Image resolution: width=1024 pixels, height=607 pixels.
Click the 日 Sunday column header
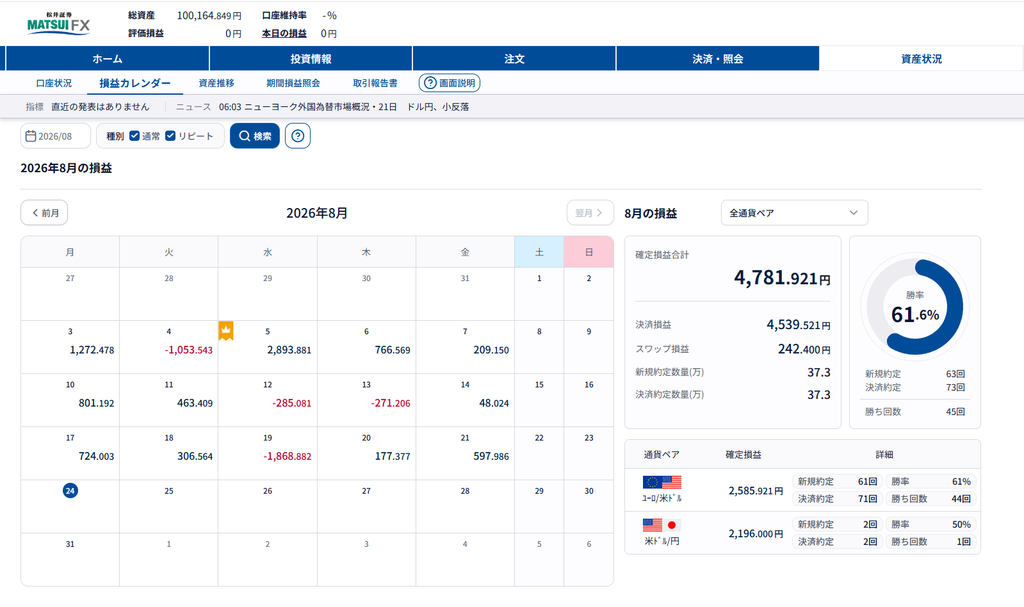pos(588,252)
